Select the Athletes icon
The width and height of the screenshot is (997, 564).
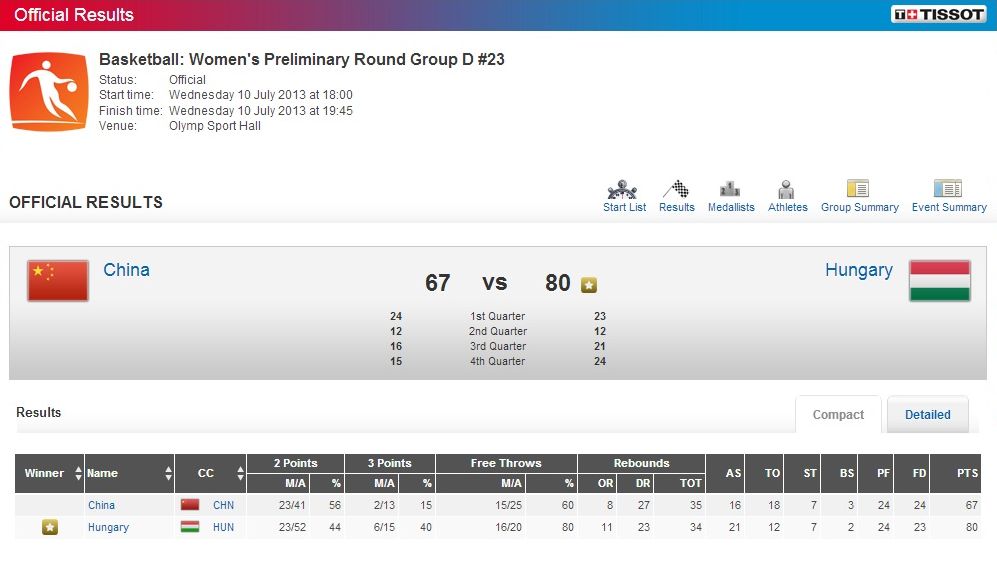point(787,190)
